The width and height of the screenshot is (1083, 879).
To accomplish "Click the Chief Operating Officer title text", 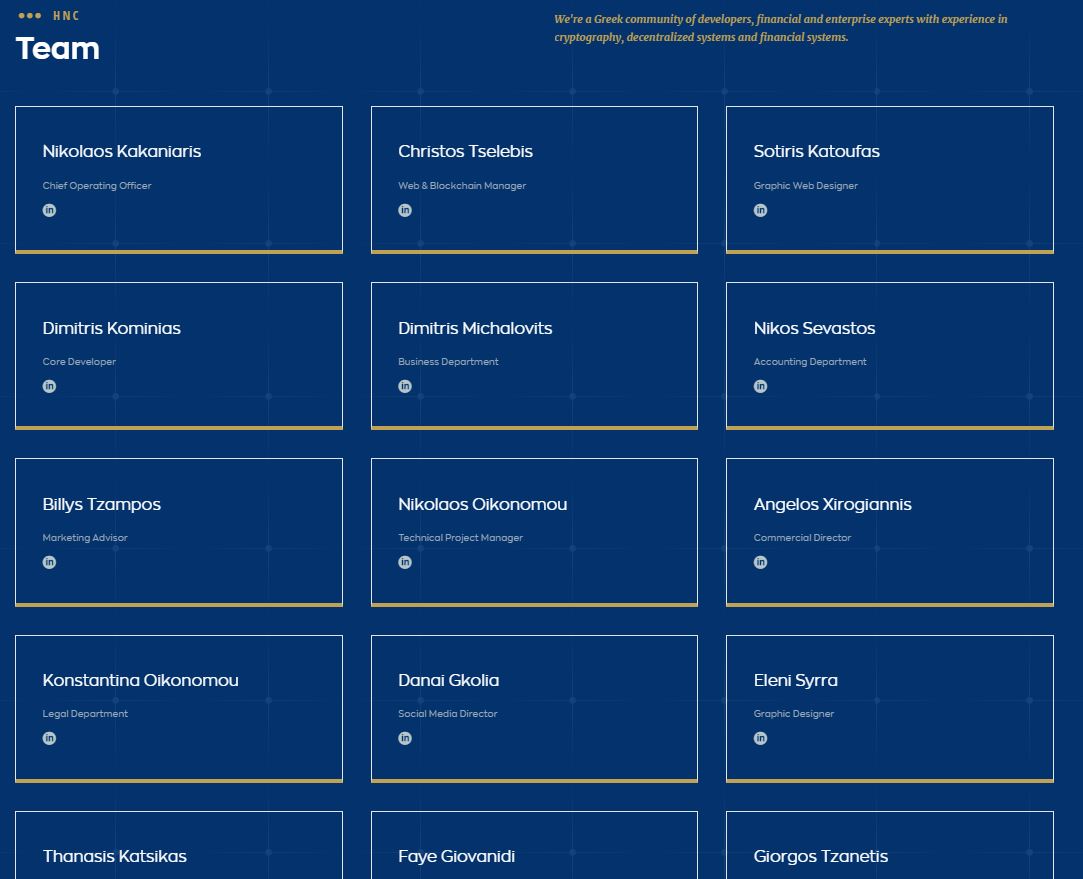I will coord(97,186).
